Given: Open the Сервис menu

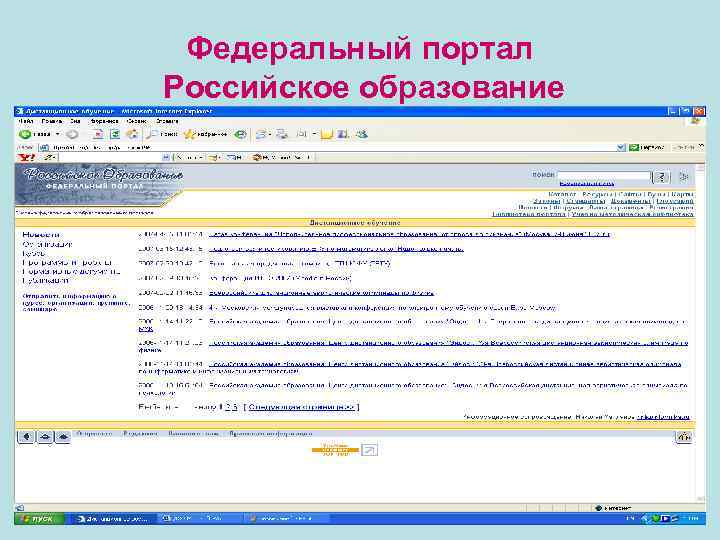Looking at the screenshot, I should coord(136,121).
